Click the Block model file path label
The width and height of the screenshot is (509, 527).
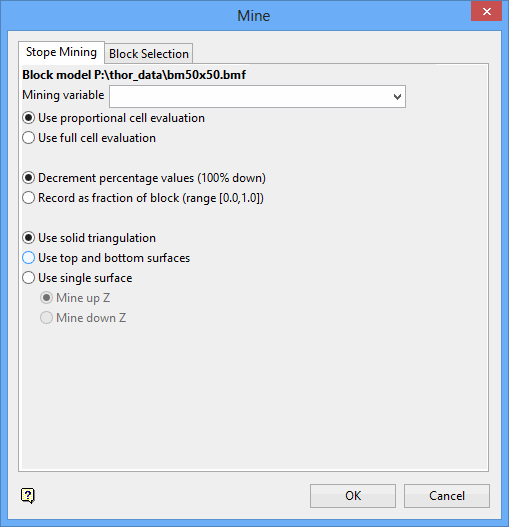tap(134, 75)
